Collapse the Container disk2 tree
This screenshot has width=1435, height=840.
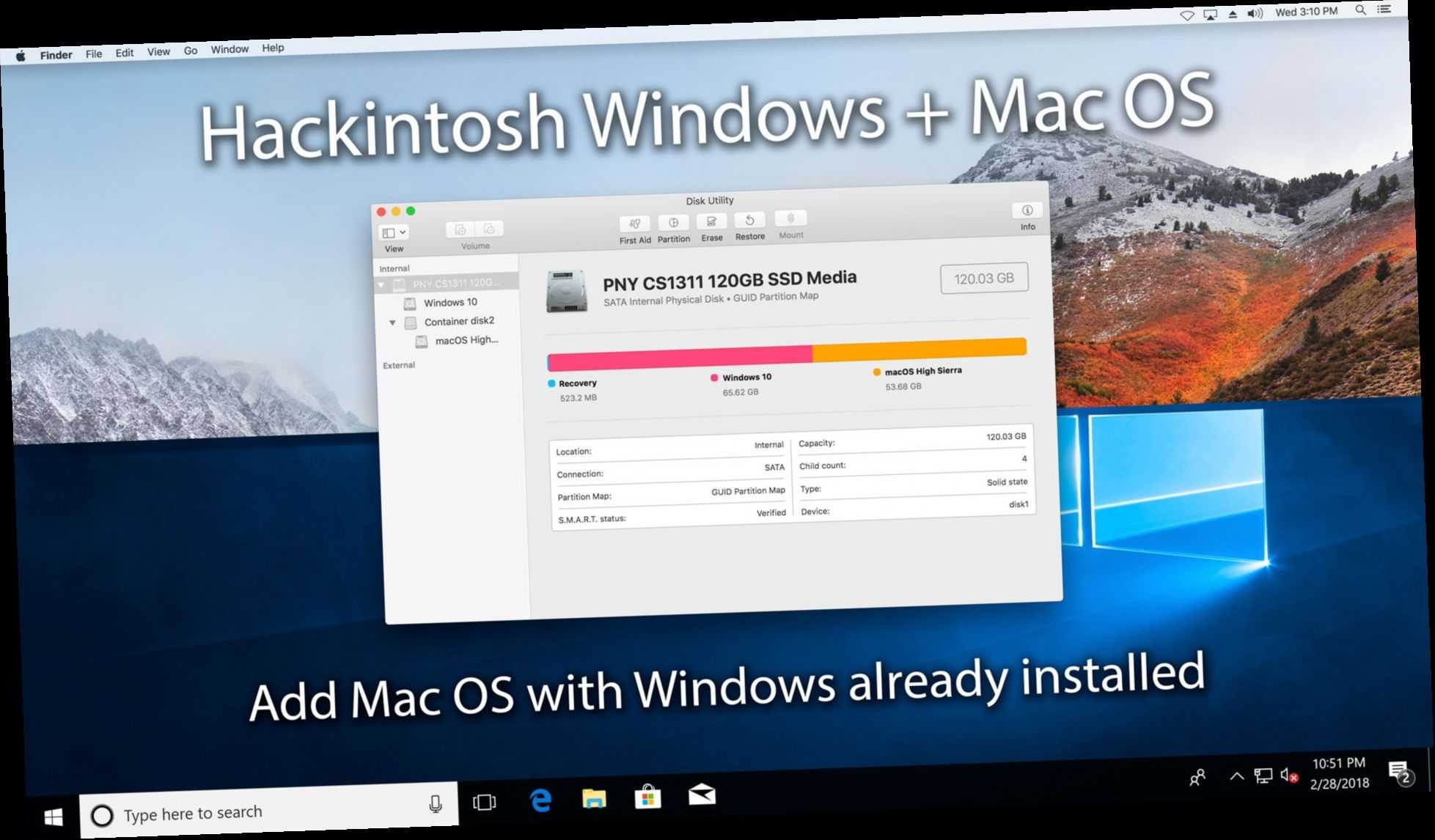tap(392, 323)
